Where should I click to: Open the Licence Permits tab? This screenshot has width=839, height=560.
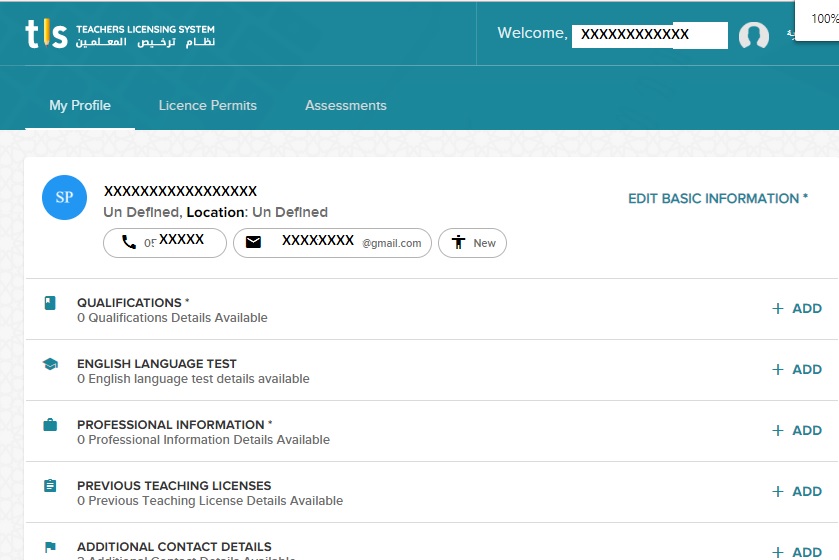(208, 105)
